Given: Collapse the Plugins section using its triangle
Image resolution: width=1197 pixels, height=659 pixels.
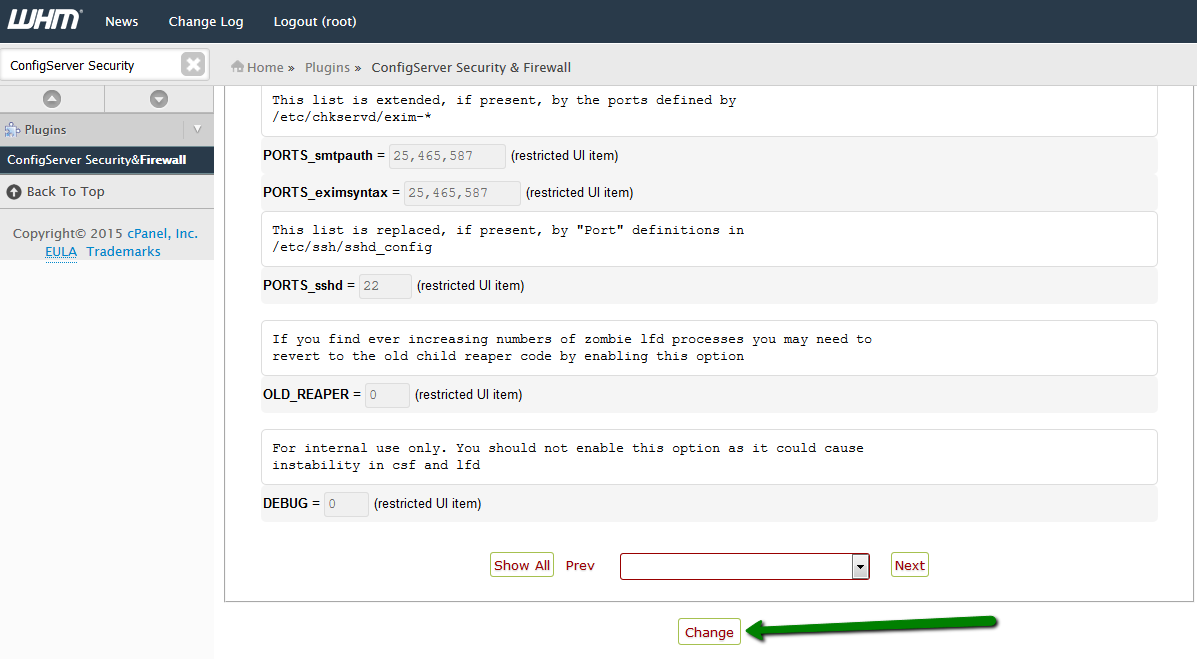Looking at the screenshot, I should (x=197, y=129).
